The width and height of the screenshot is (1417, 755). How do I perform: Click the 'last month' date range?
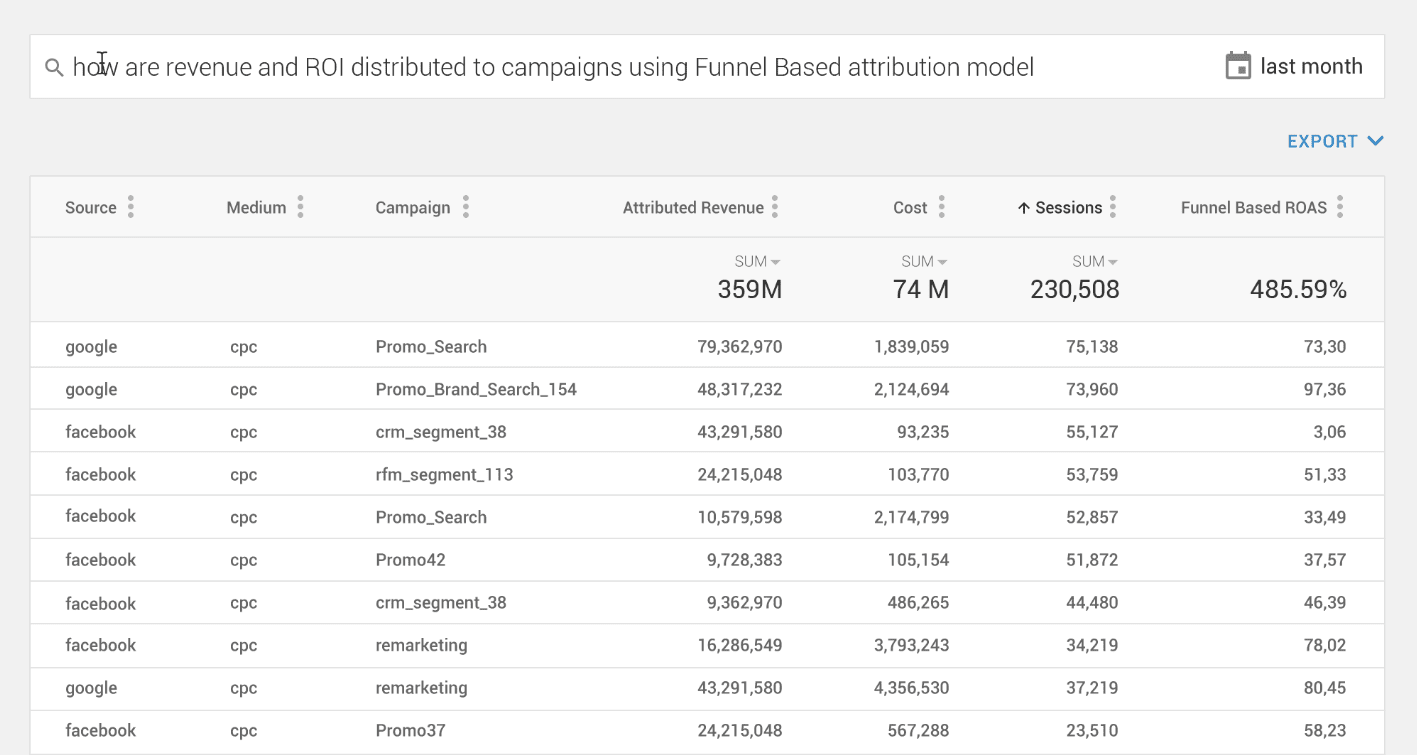click(1311, 66)
